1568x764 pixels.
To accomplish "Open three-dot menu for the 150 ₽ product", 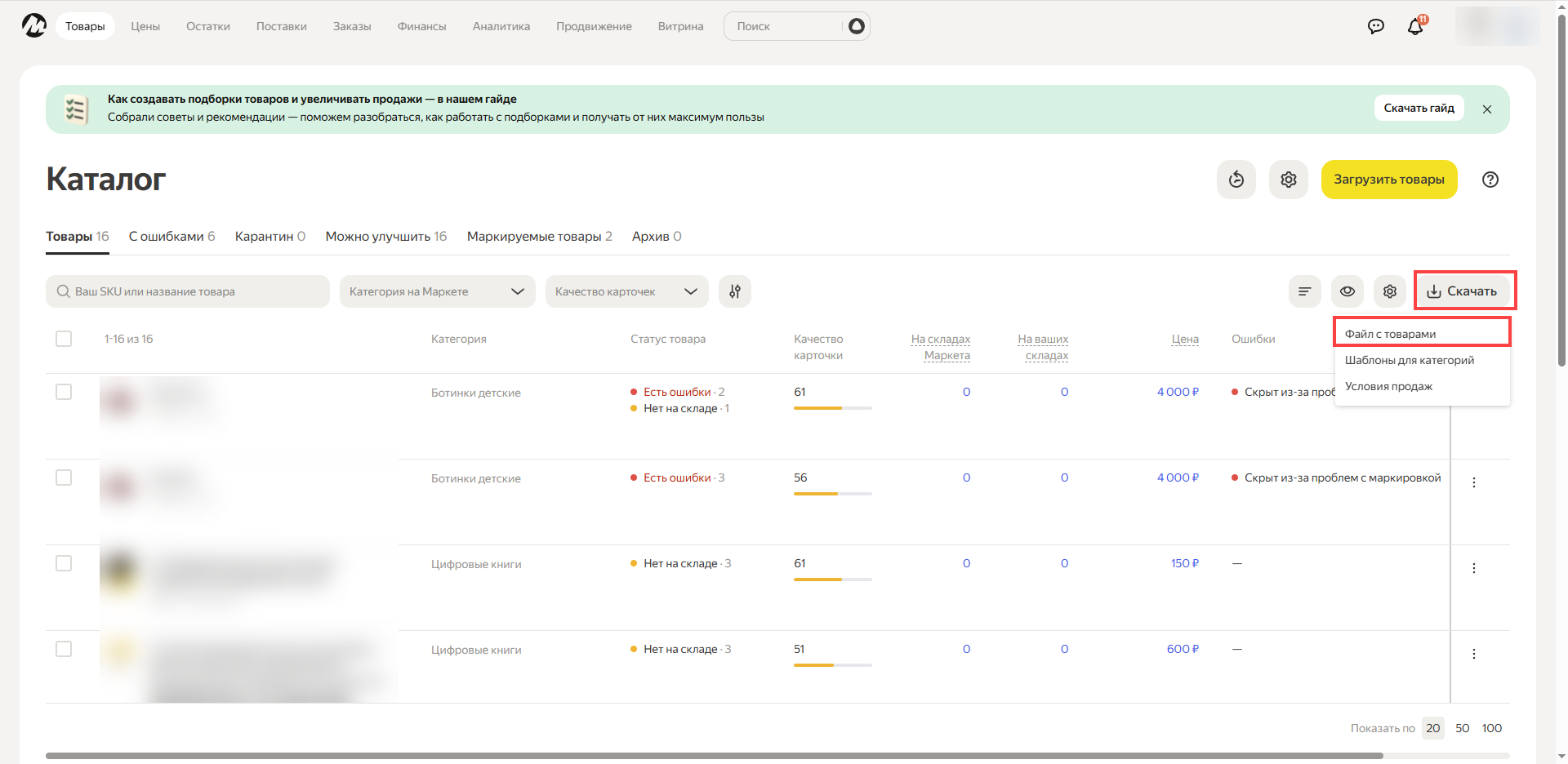I will pos(1473,568).
